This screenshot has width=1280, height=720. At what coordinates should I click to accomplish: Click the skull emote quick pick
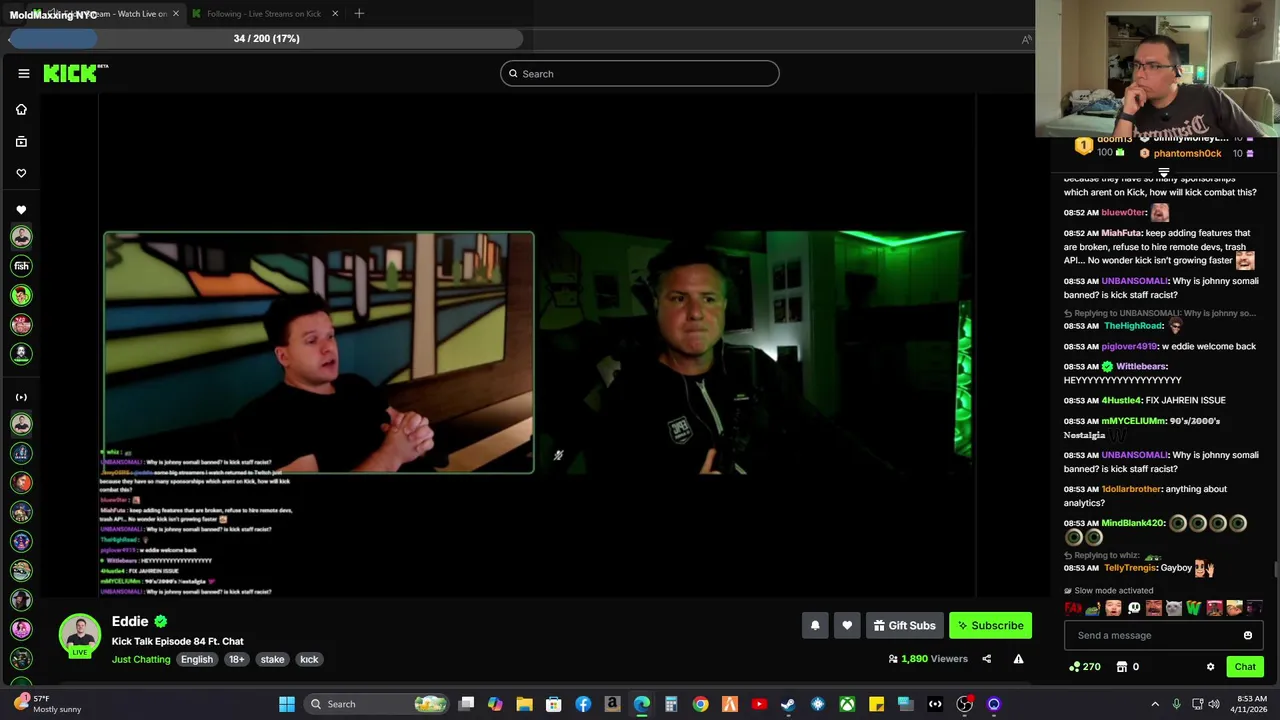pos(1134,608)
